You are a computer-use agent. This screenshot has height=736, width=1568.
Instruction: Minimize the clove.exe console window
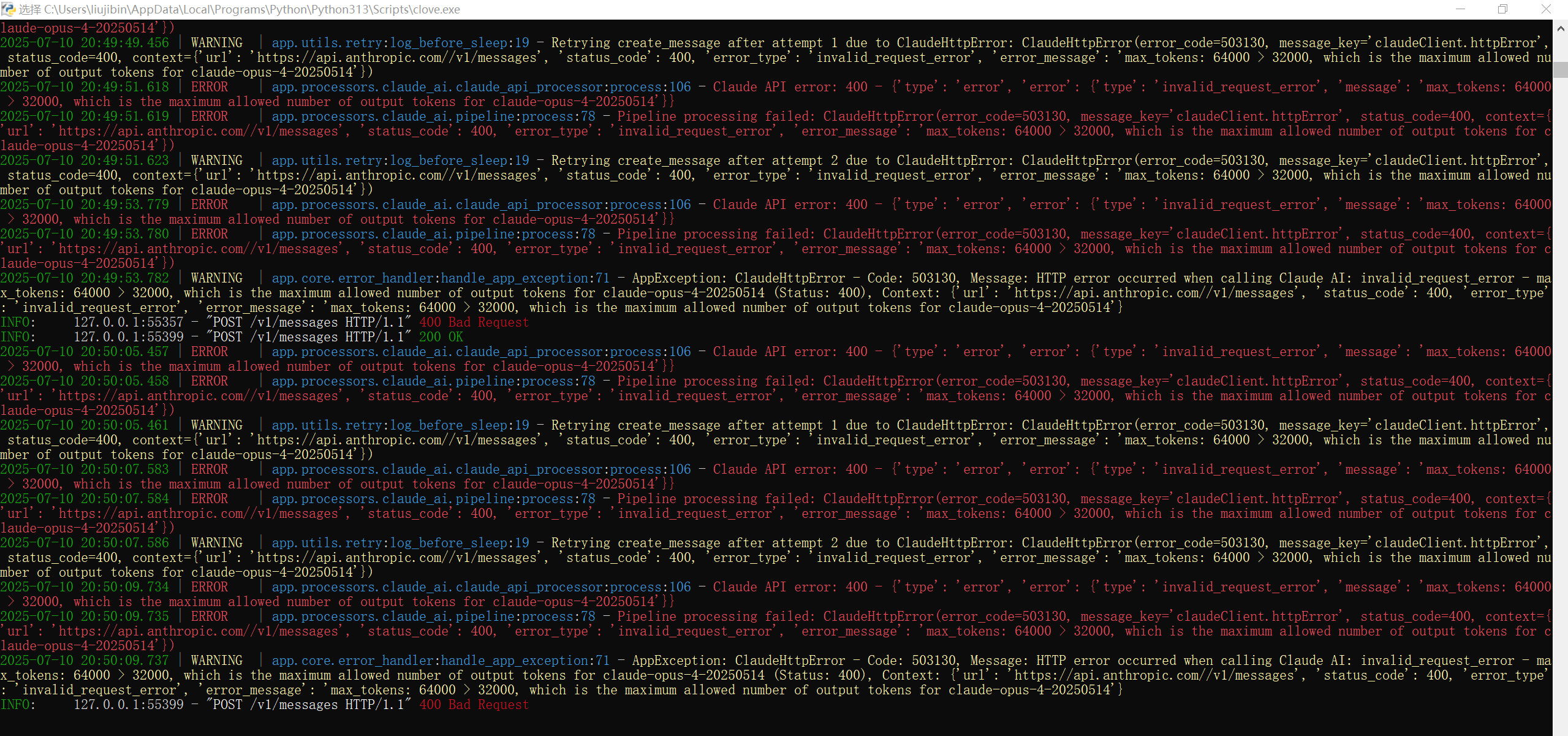click(x=1460, y=9)
